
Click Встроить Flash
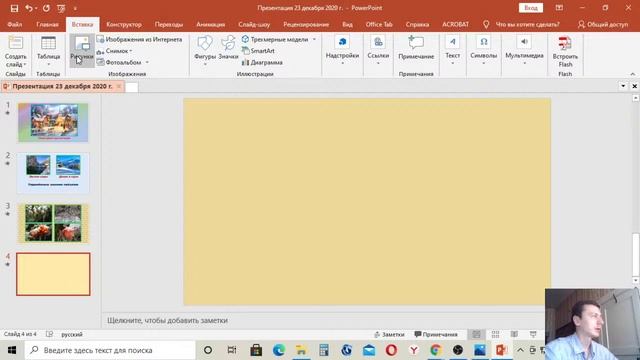pos(565,52)
